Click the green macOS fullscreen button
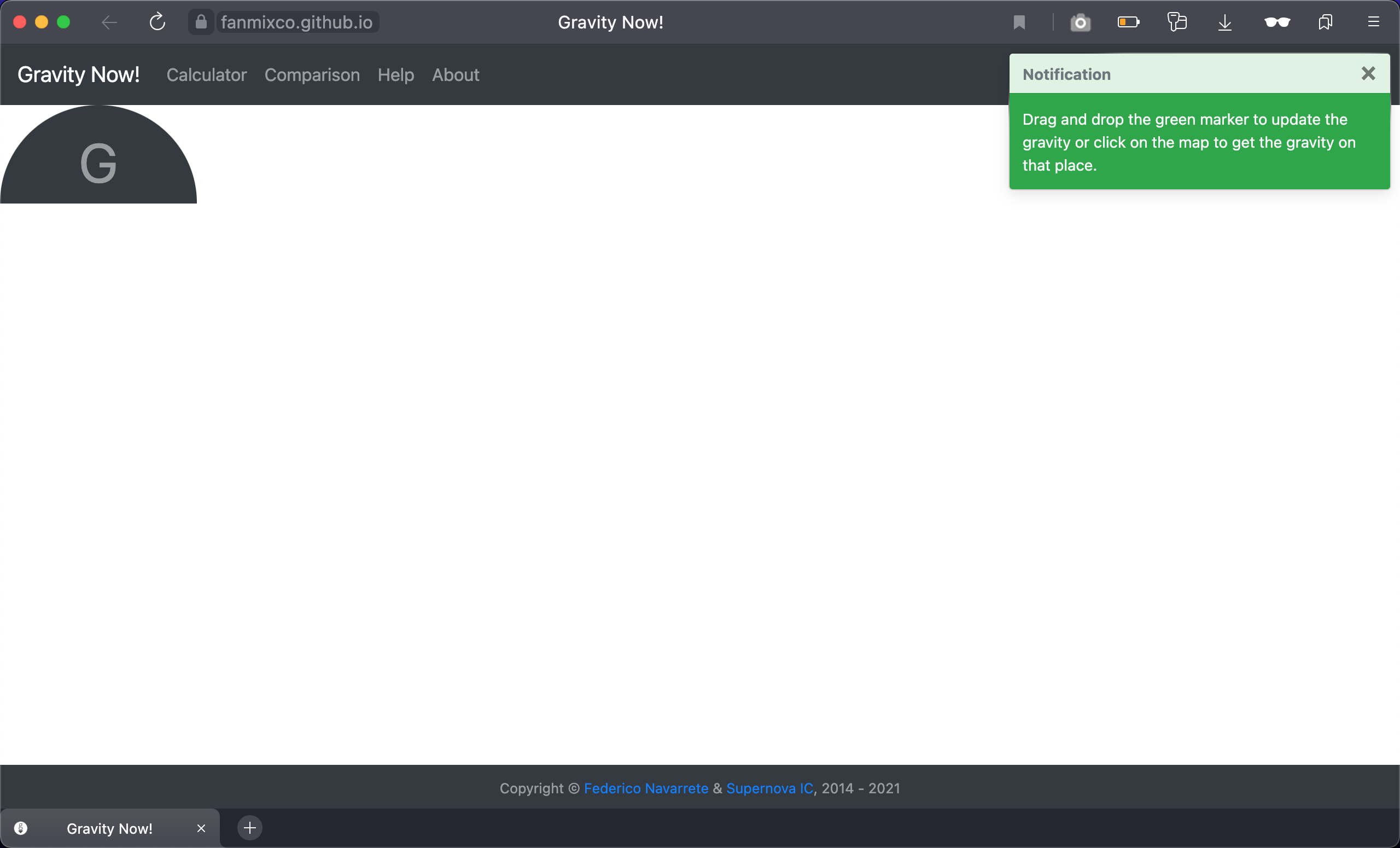Image resolution: width=1400 pixels, height=848 pixels. pyautogui.click(x=63, y=22)
